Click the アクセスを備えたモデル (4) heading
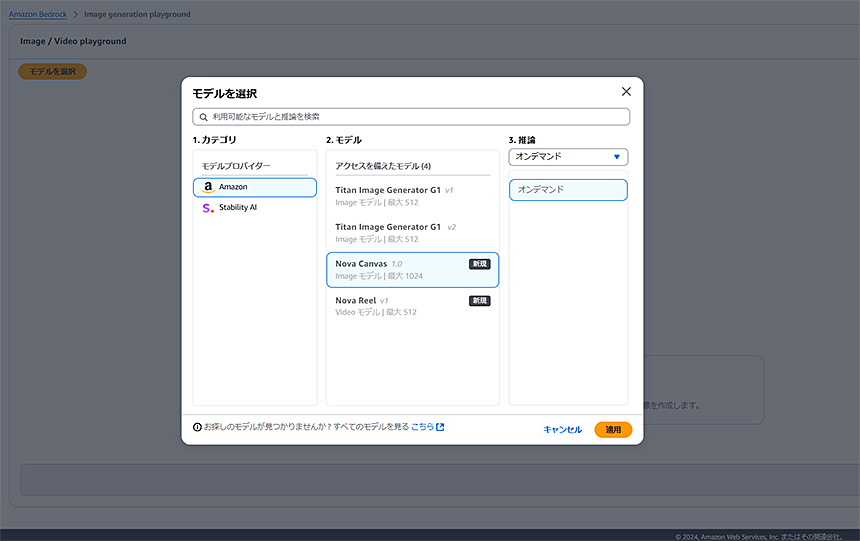This screenshot has height=541, width=860. point(383,166)
